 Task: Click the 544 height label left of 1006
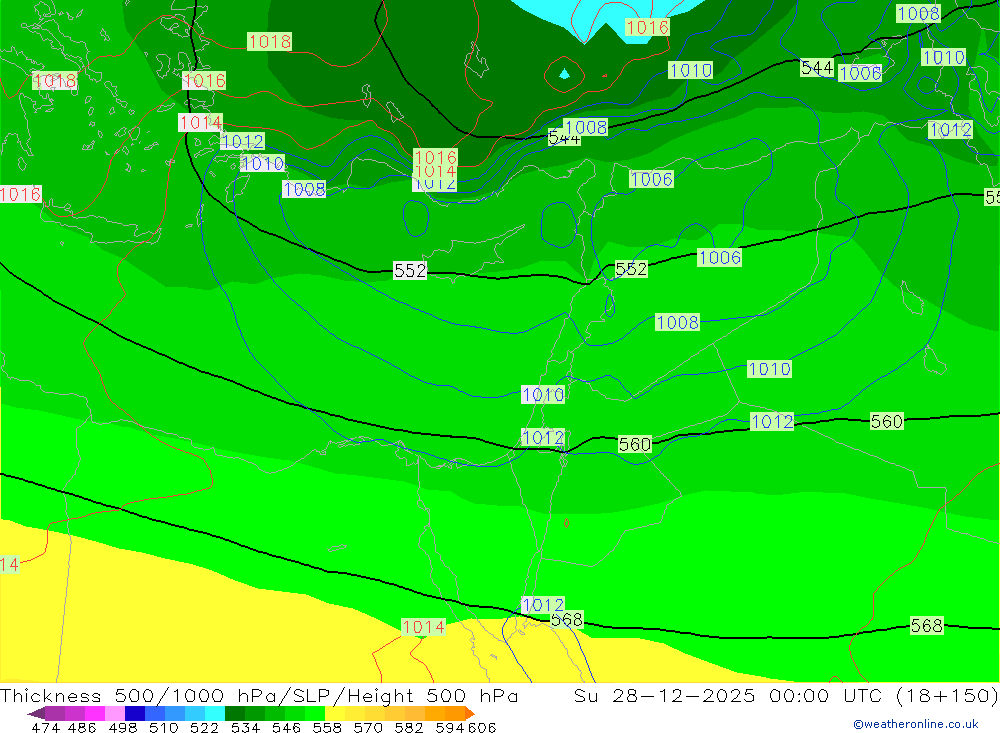tap(817, 68)
